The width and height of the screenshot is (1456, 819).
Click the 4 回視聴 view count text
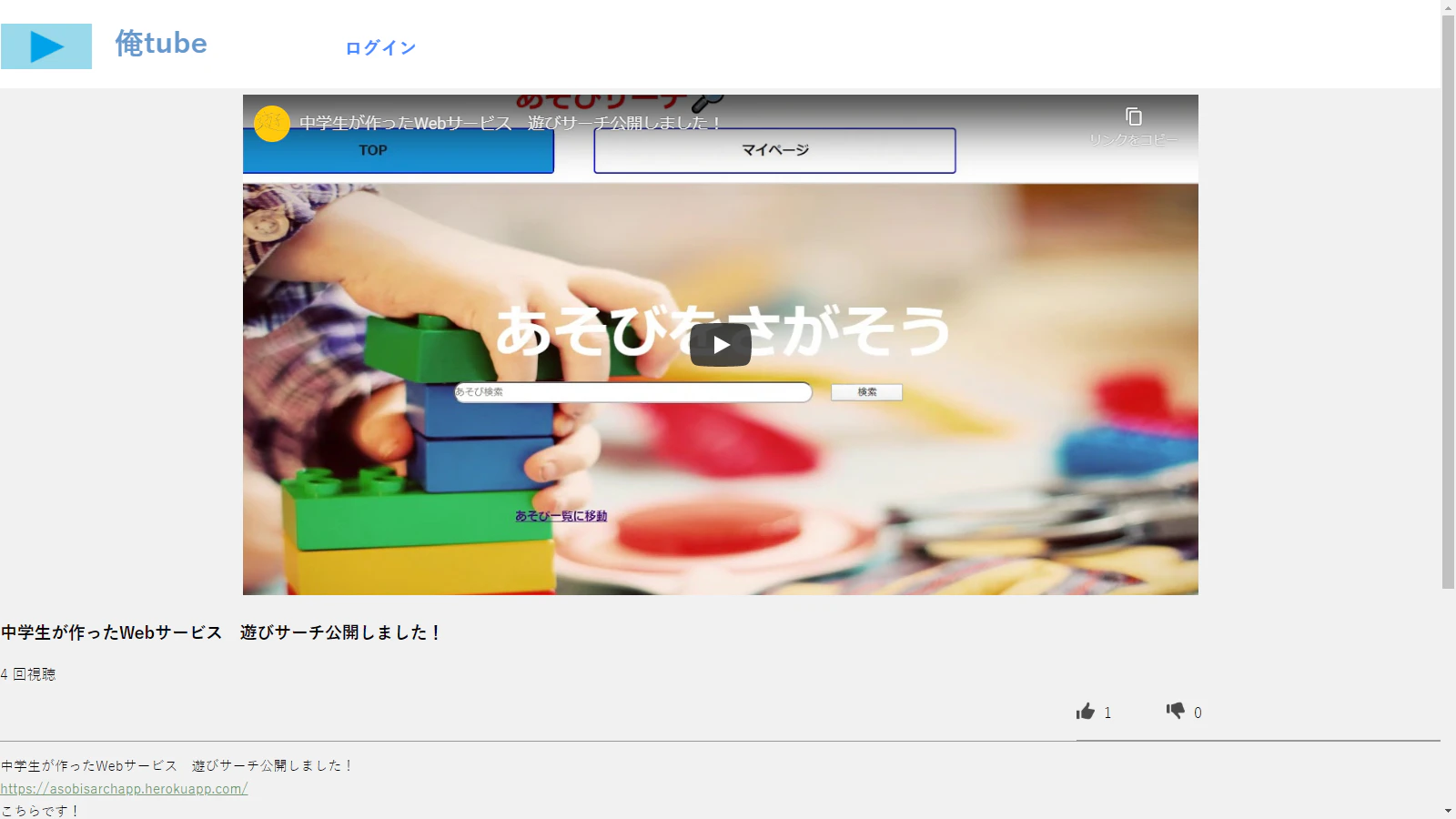click(28, 674)
